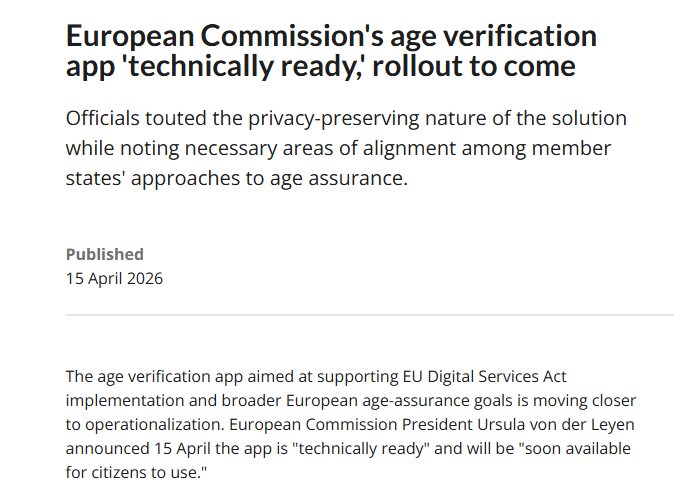Click the word "privacy-preserving" in the subheading
This screenshot has width=674, height=495.
(334, 119)
